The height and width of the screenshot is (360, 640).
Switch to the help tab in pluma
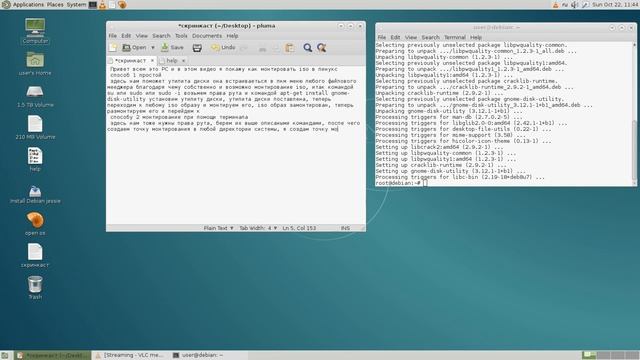point(172,60)
